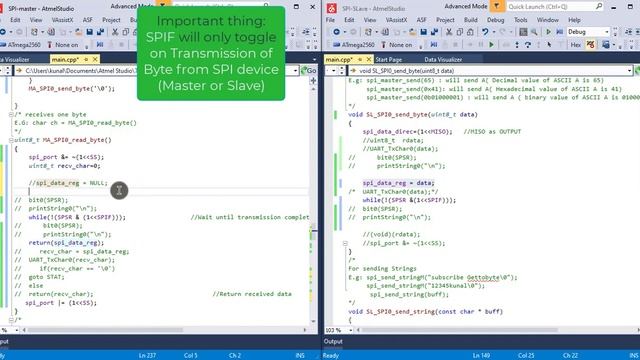The width and height of the screenshot is (640, 360).
Task: Collapse region near '//spi_port &= ~(1<<SS)' line
Action: [345, 243]
